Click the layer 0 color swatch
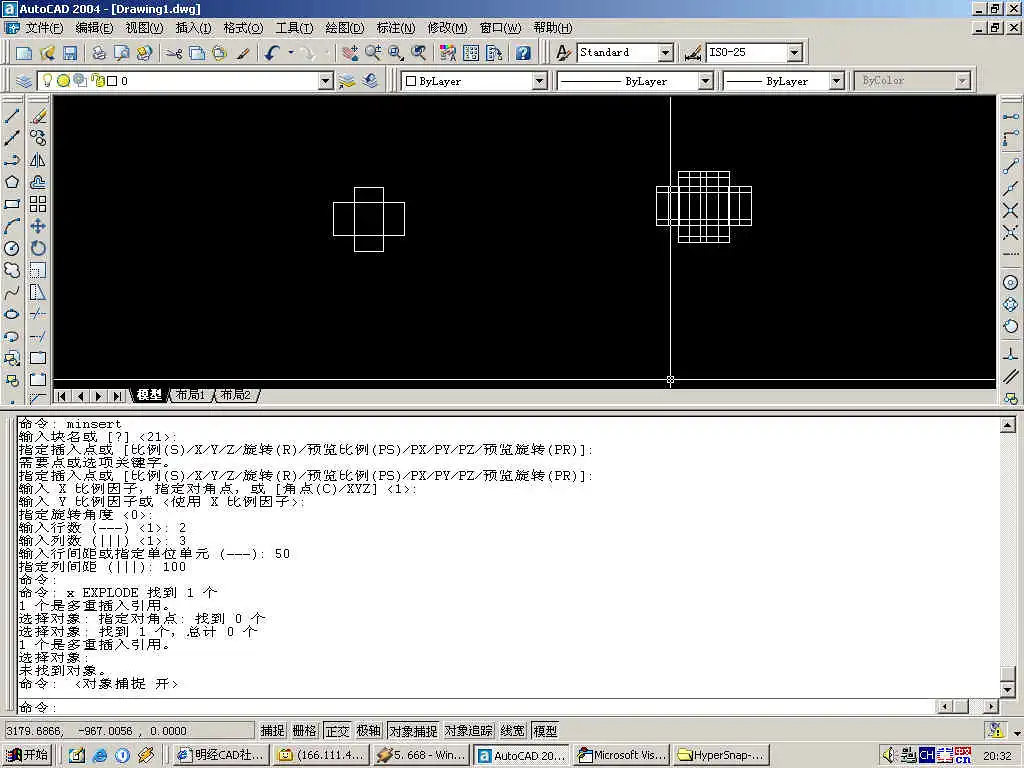The width and height of the screenshot is (1024, 768). coord(112,81)
